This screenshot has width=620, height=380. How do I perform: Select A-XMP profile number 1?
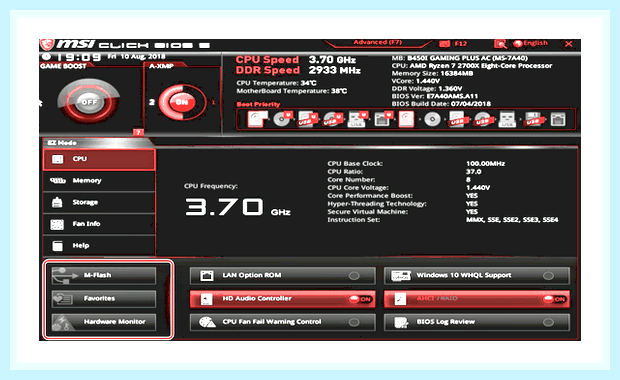214,102
